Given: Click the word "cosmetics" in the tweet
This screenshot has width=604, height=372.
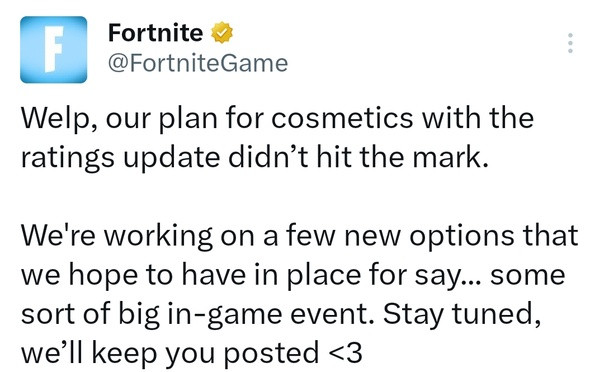Looking at the screenshot, I should tap(342, 118).
